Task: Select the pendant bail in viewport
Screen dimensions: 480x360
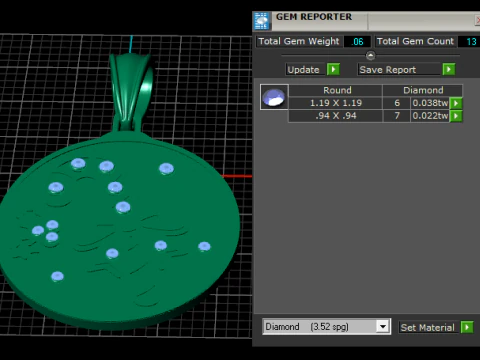Action: point(131,92)
